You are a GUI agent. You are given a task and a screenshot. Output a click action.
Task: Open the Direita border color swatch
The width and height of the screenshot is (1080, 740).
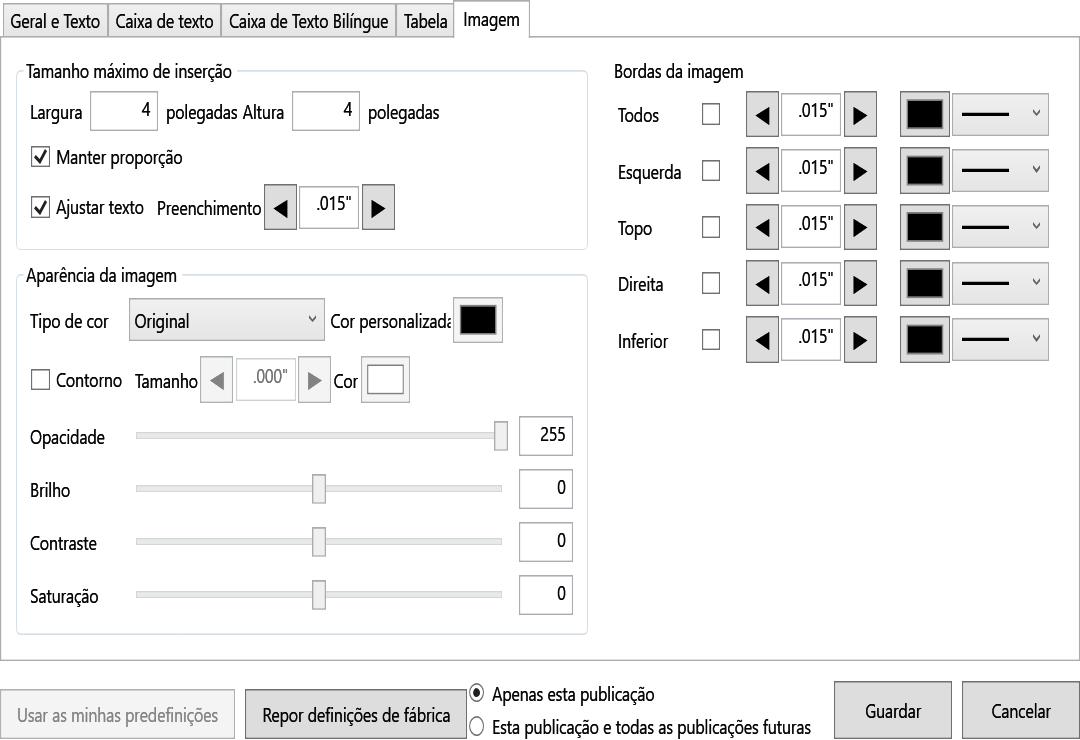pos(925,283)
